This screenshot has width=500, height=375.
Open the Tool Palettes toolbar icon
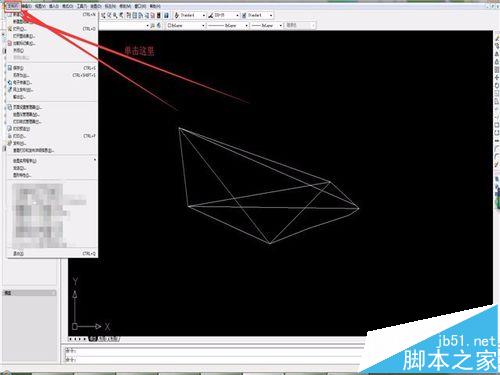tap(140, 15)
